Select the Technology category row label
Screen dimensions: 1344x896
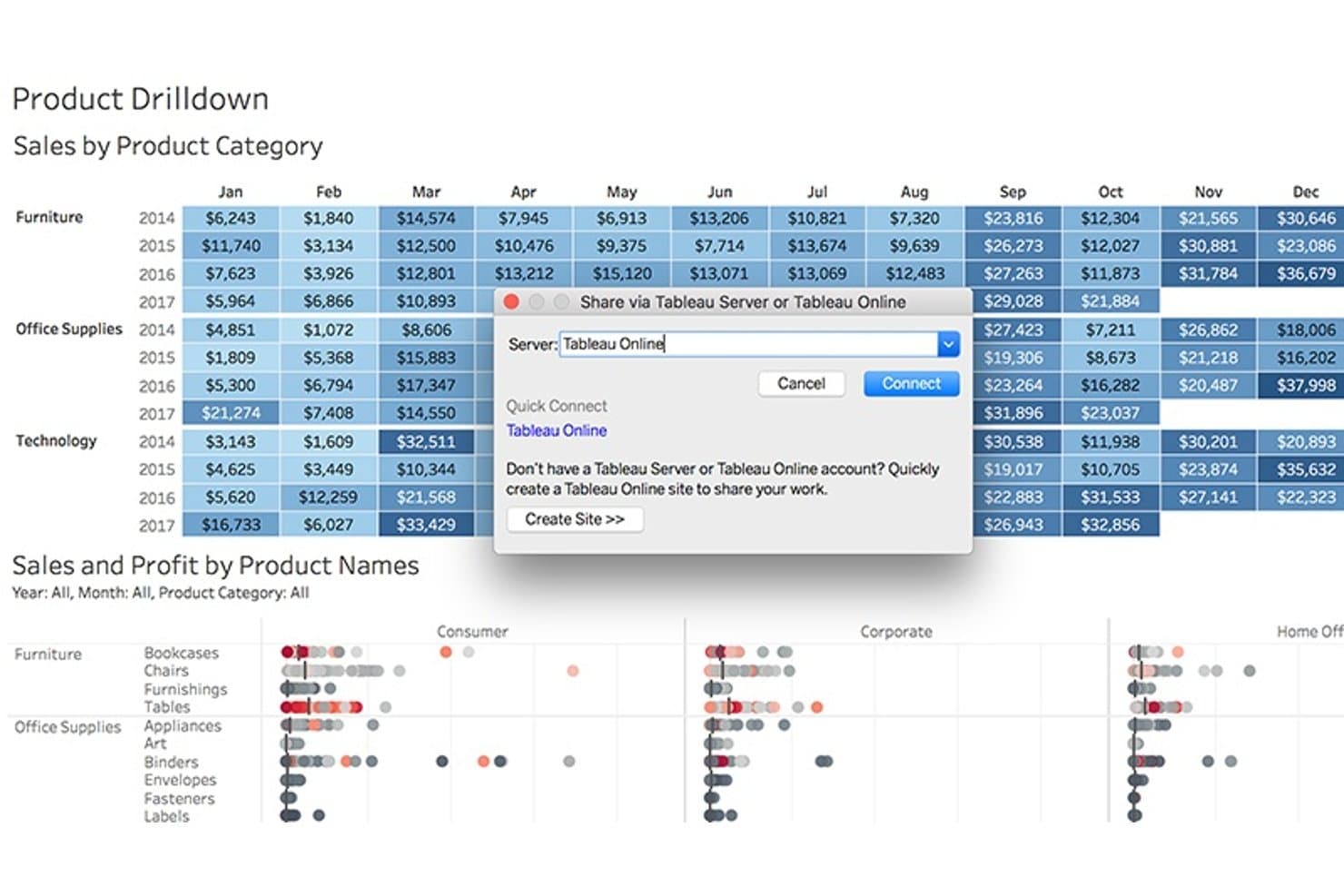[x=56, y=441]
